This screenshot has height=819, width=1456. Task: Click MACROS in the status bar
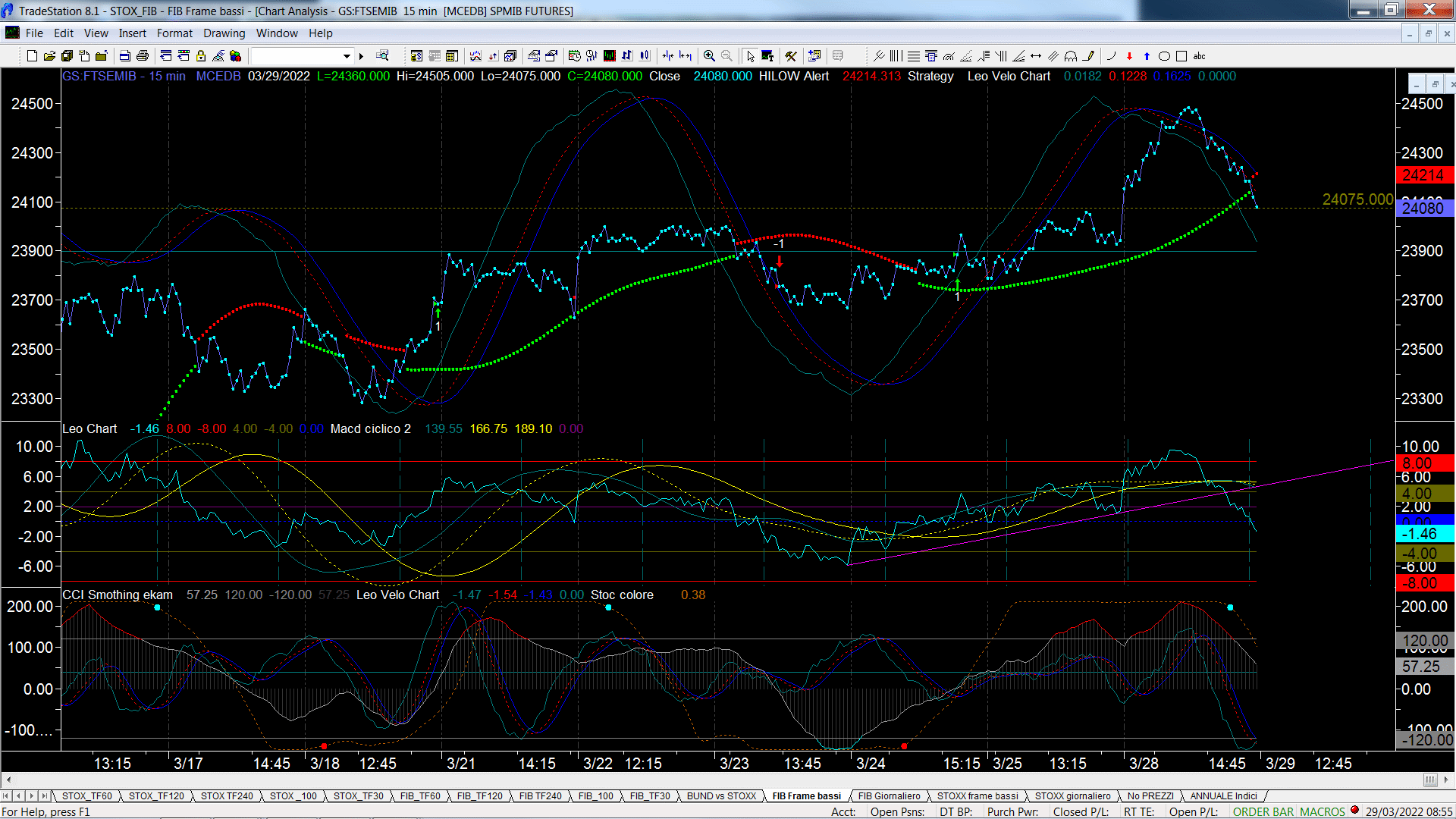click(x=1323, y=812)
